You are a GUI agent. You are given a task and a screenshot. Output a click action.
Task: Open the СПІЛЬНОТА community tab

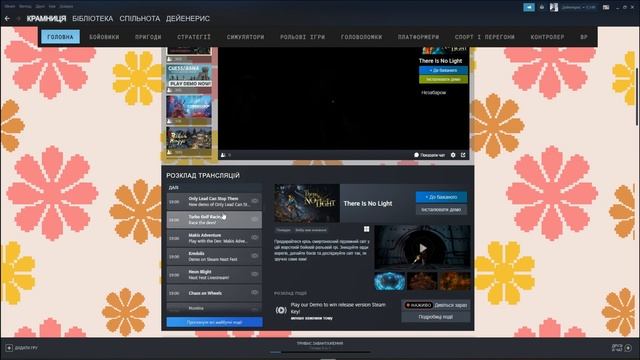pyautogui.click(x=140, y=19)
